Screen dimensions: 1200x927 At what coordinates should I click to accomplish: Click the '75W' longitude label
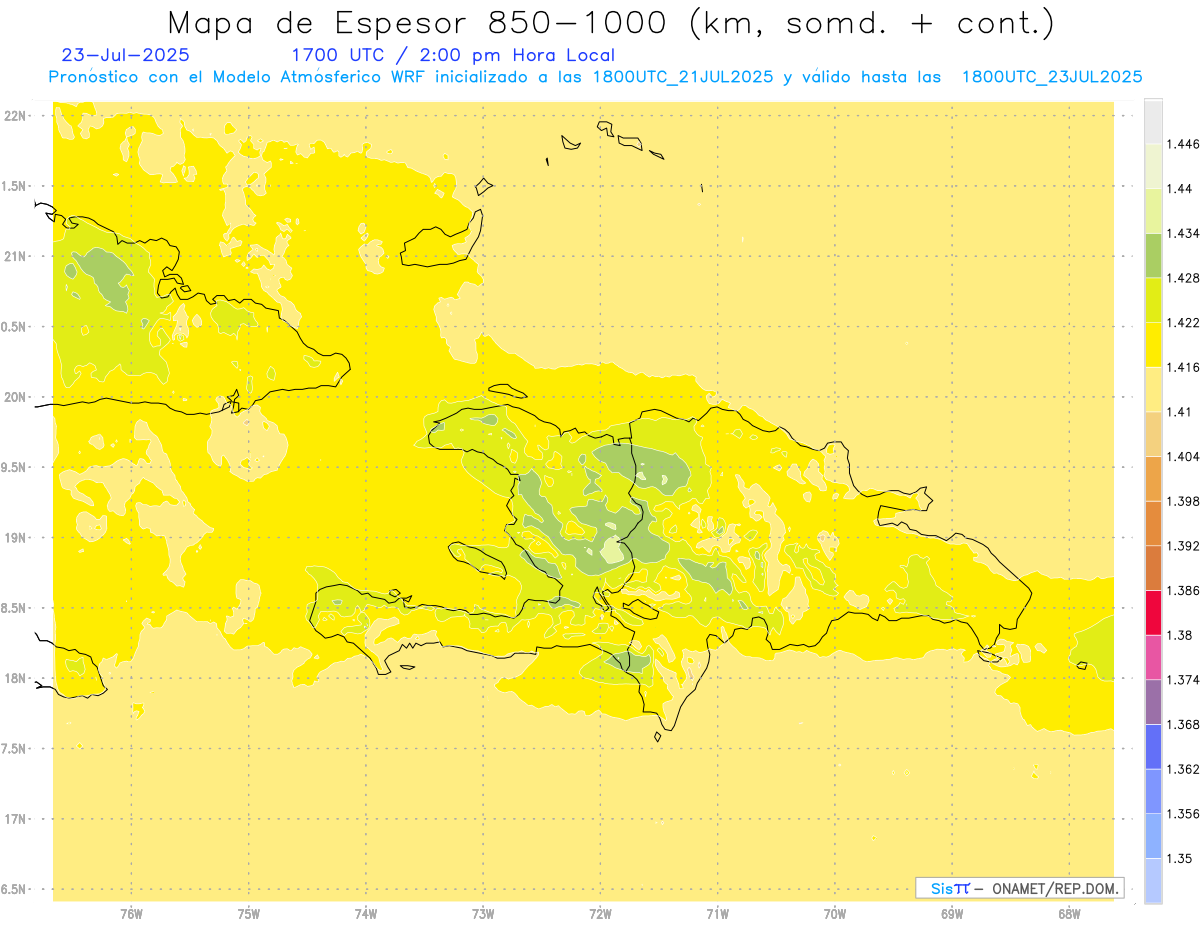[x=249, y=914]
